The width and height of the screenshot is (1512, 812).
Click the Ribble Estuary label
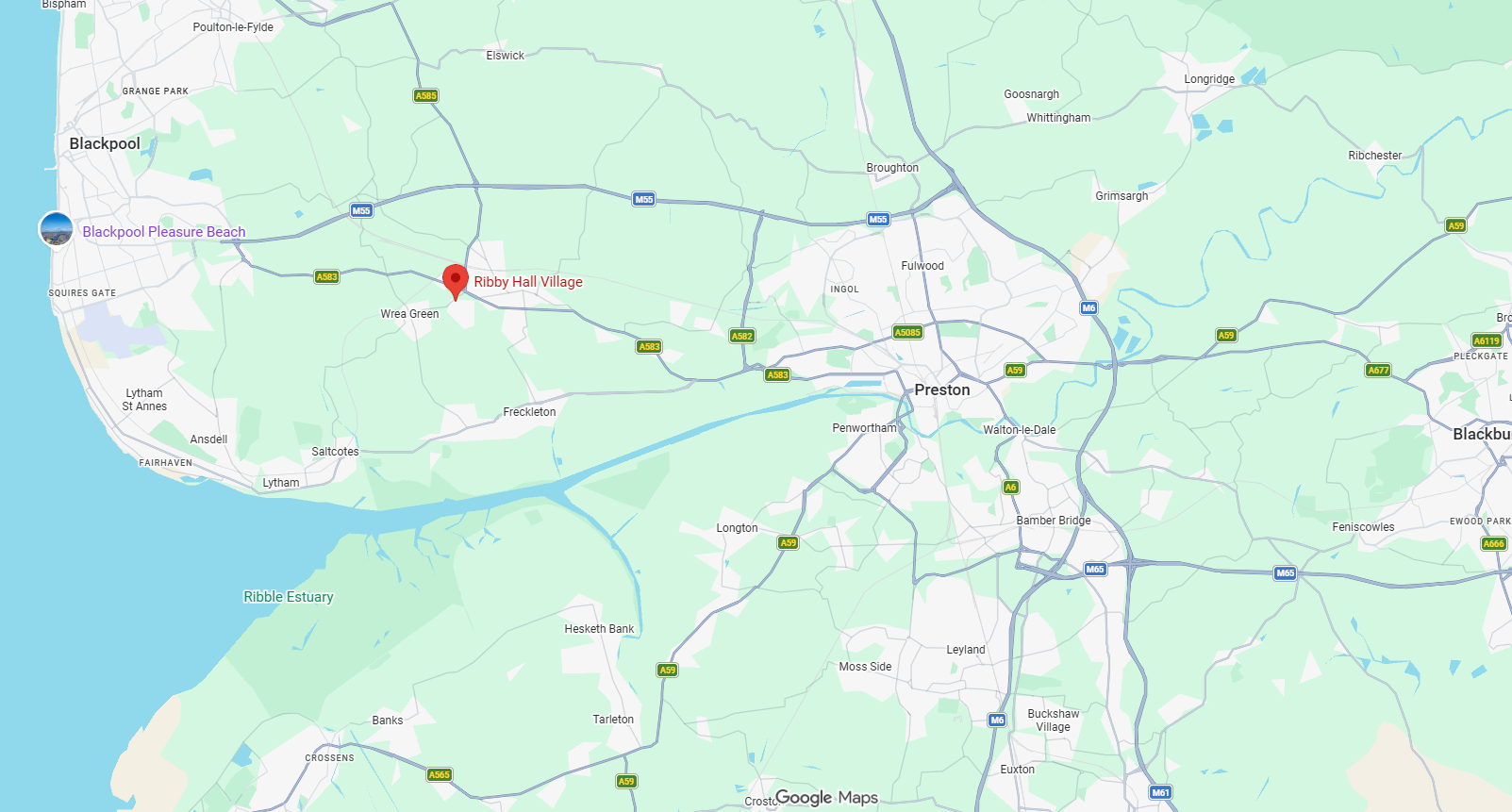(x=289, y=597)
